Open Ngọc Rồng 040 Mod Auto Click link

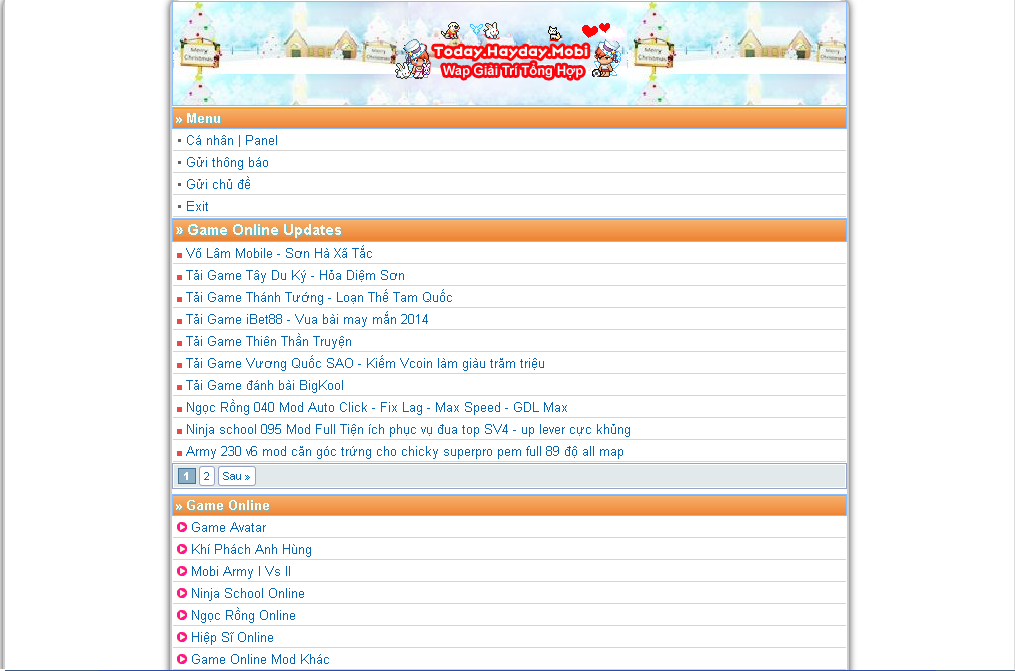coord(376,408)
